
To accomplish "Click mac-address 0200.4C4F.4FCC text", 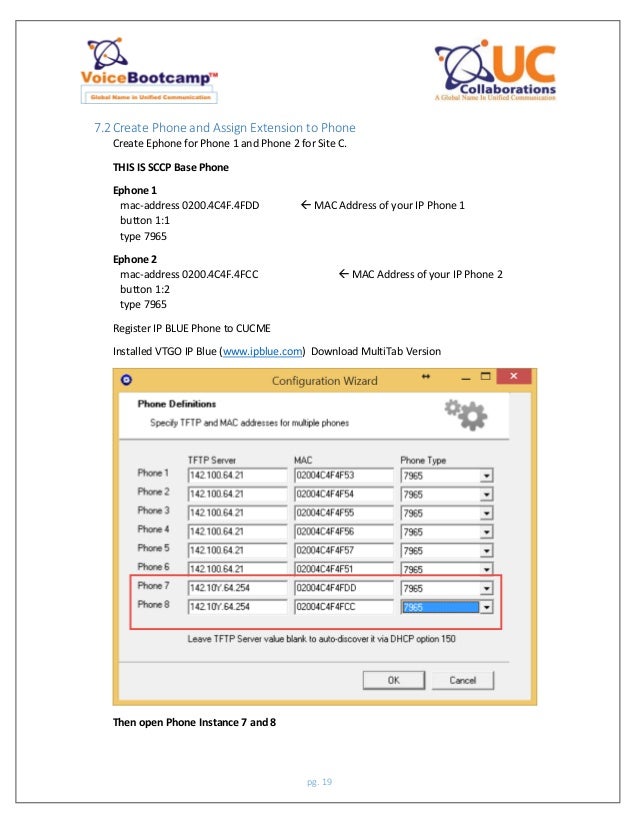I will [189, 274].
